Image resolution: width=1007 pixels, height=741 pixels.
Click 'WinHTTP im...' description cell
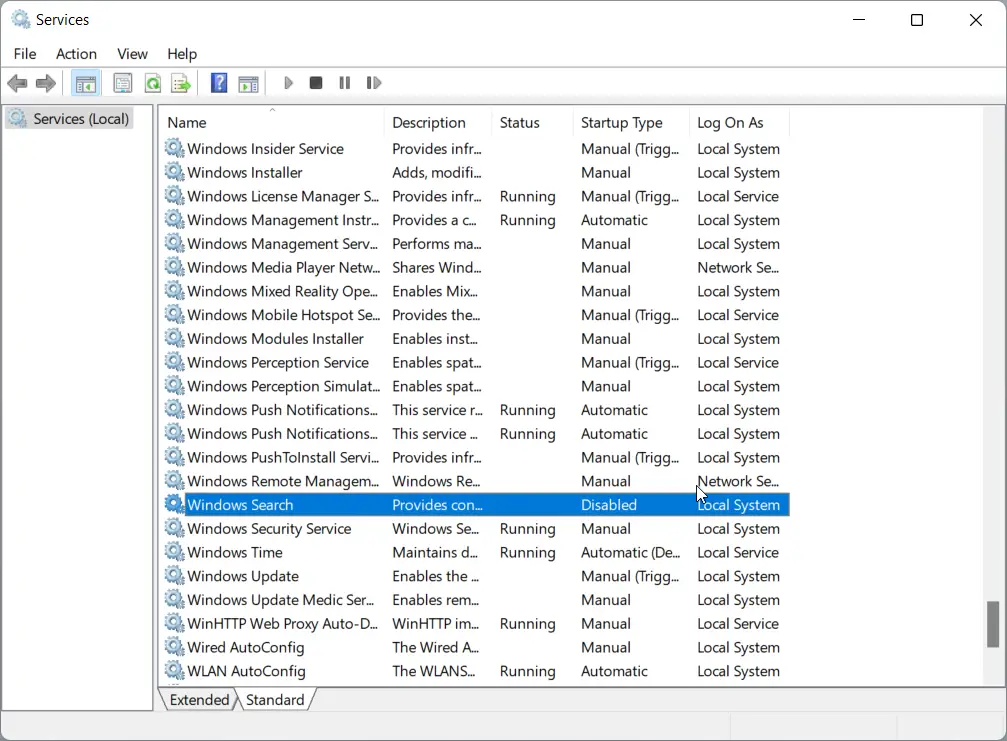pos(435,623)
